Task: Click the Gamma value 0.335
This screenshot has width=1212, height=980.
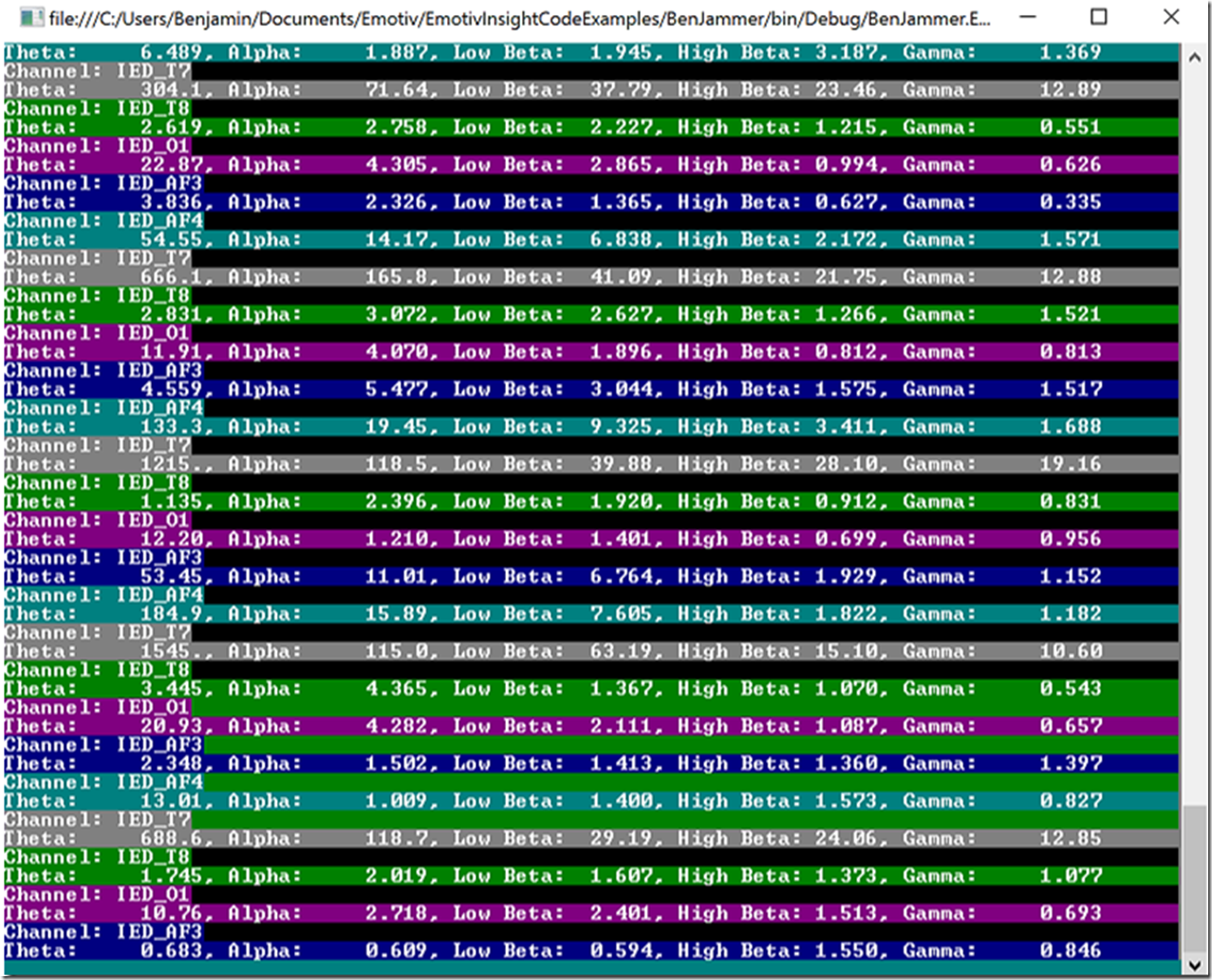Action: (x=1071, y=202)
